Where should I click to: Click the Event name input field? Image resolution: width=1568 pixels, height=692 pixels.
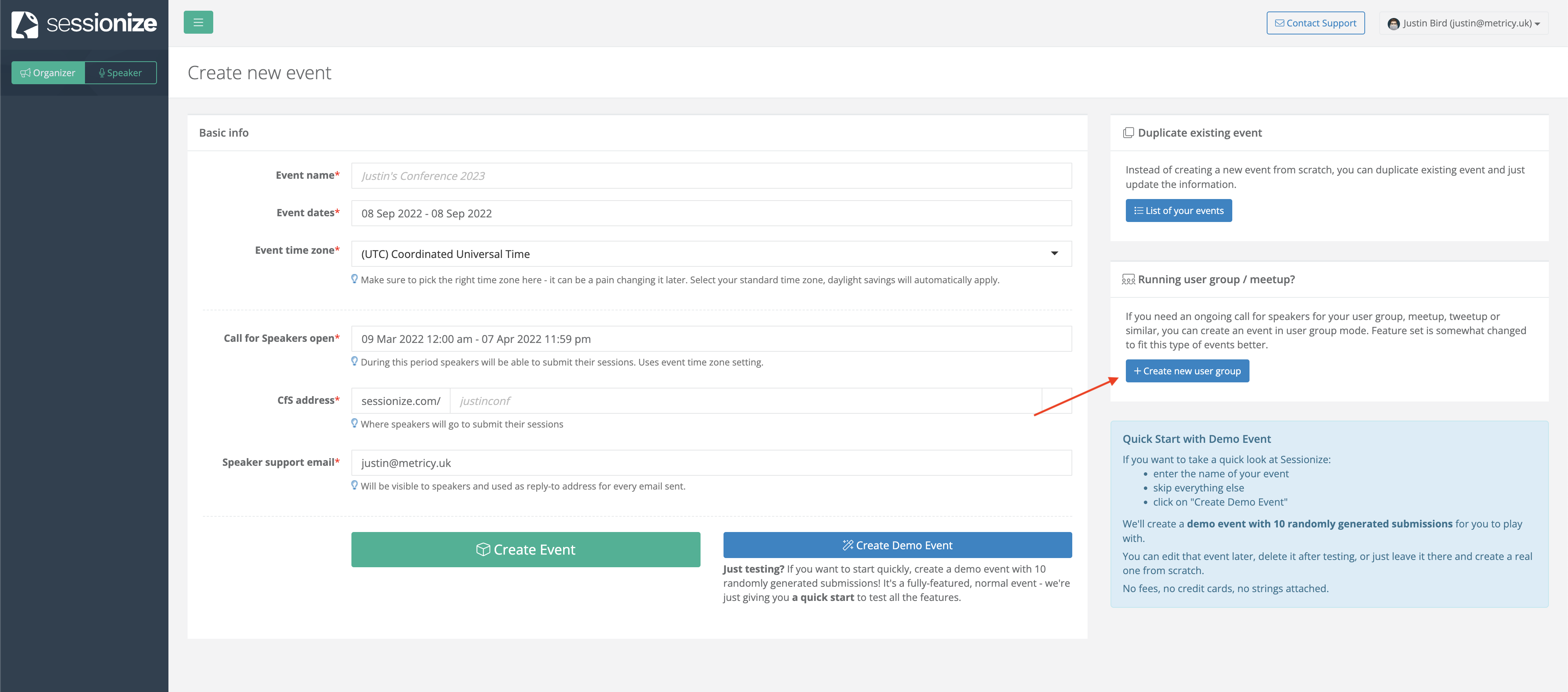click(x=711, y=175)
